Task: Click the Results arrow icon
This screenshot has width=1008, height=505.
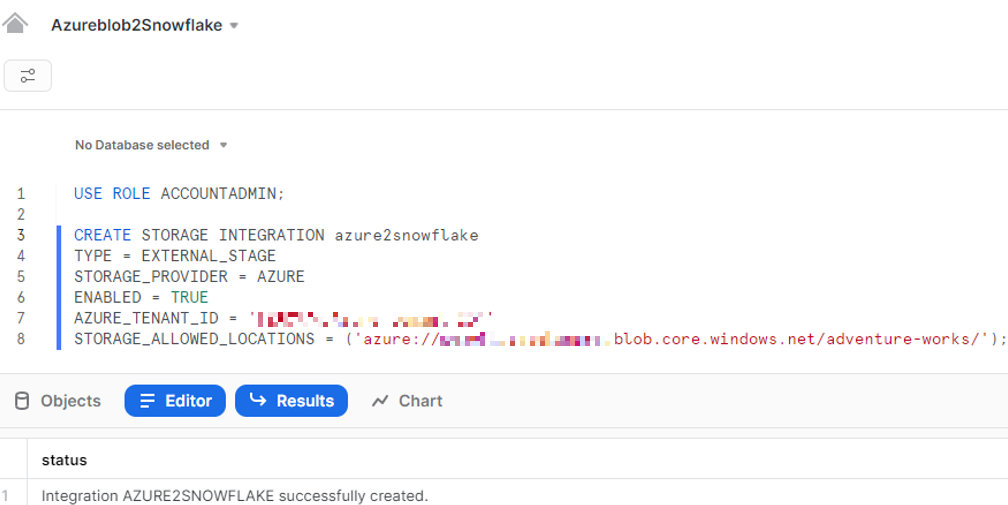Action: [x=258, y=400]
